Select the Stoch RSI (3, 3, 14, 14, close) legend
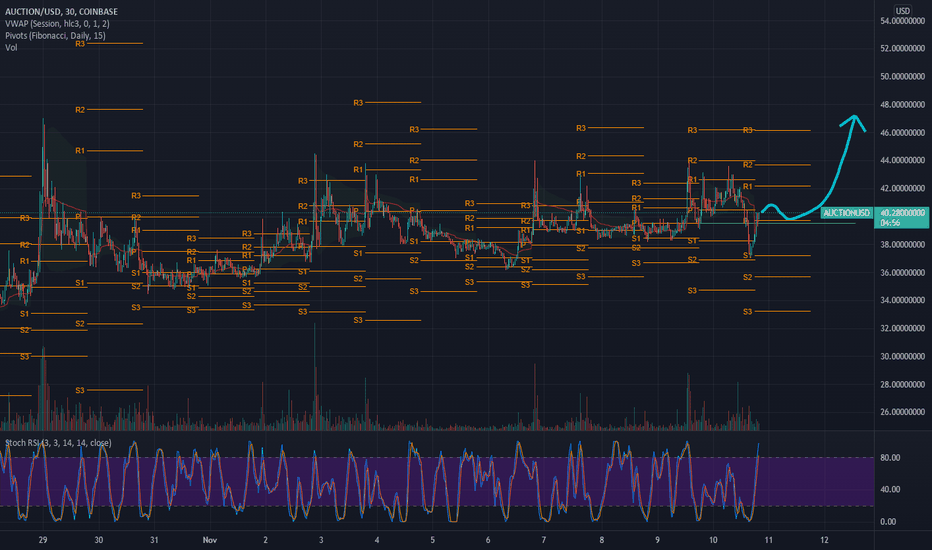 point(58,443)
